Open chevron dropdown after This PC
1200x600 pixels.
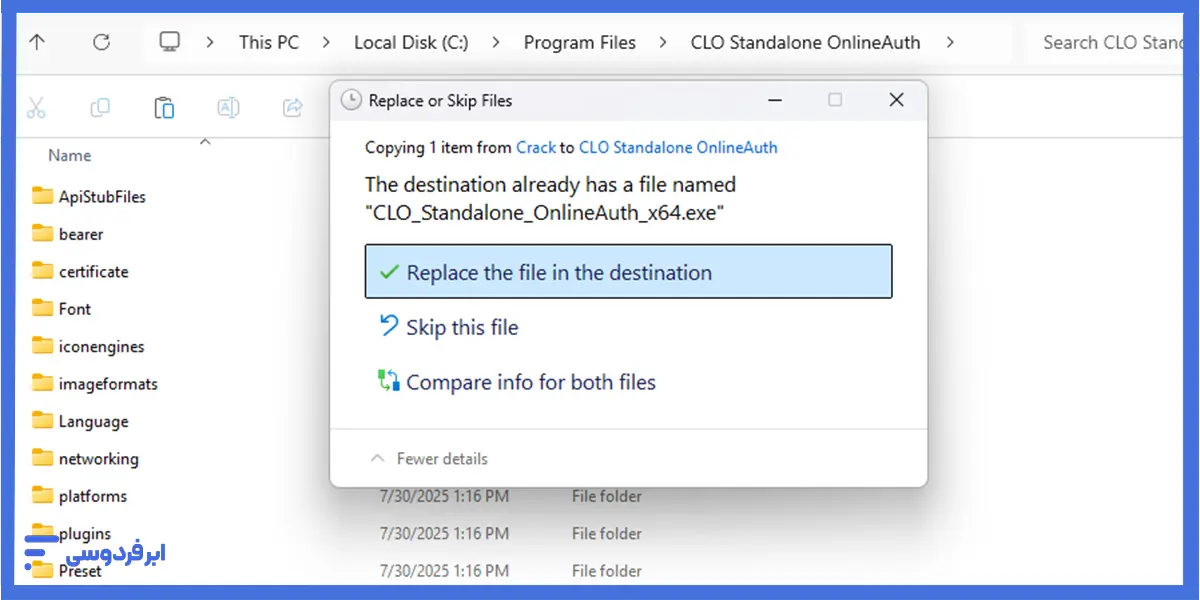(x=326, y=42)
